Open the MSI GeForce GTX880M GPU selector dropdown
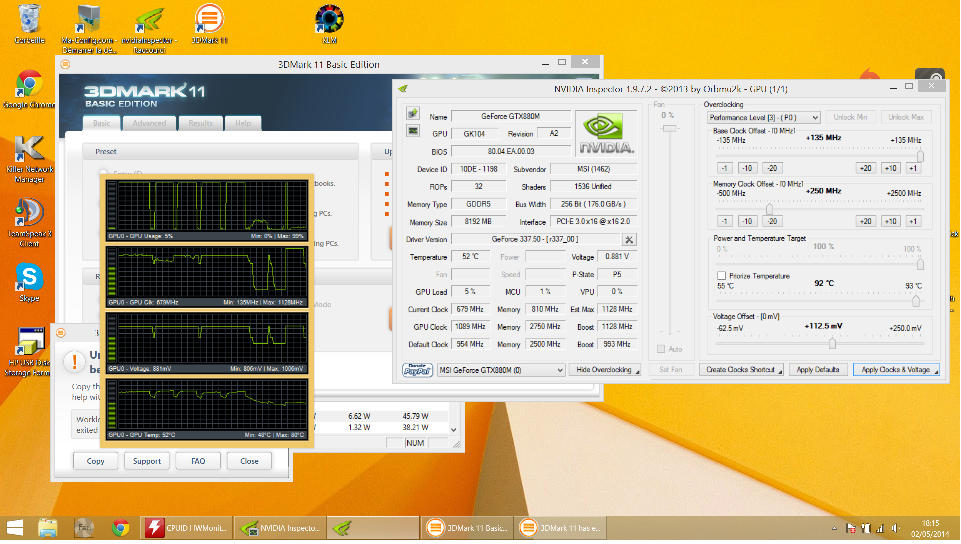The height and width of the screenshot is (544, 961). click(501, 370)
